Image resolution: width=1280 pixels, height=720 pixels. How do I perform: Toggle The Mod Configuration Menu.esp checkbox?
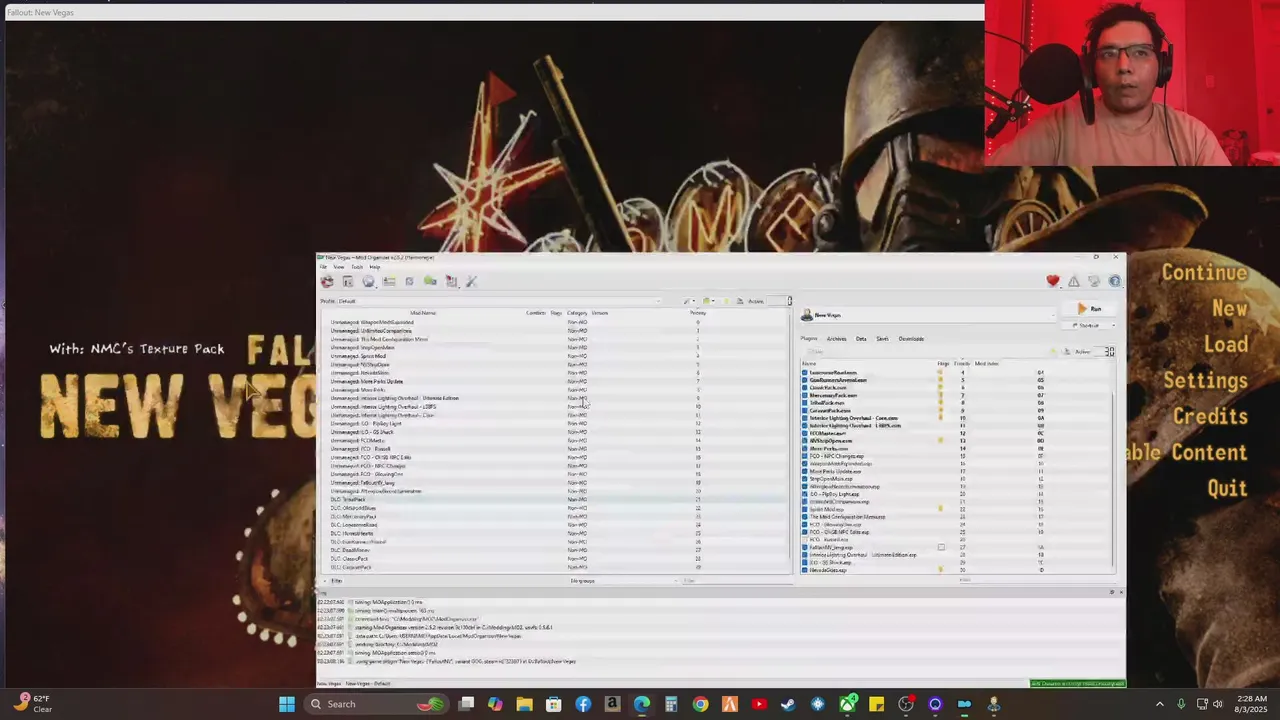coord(805,517)
